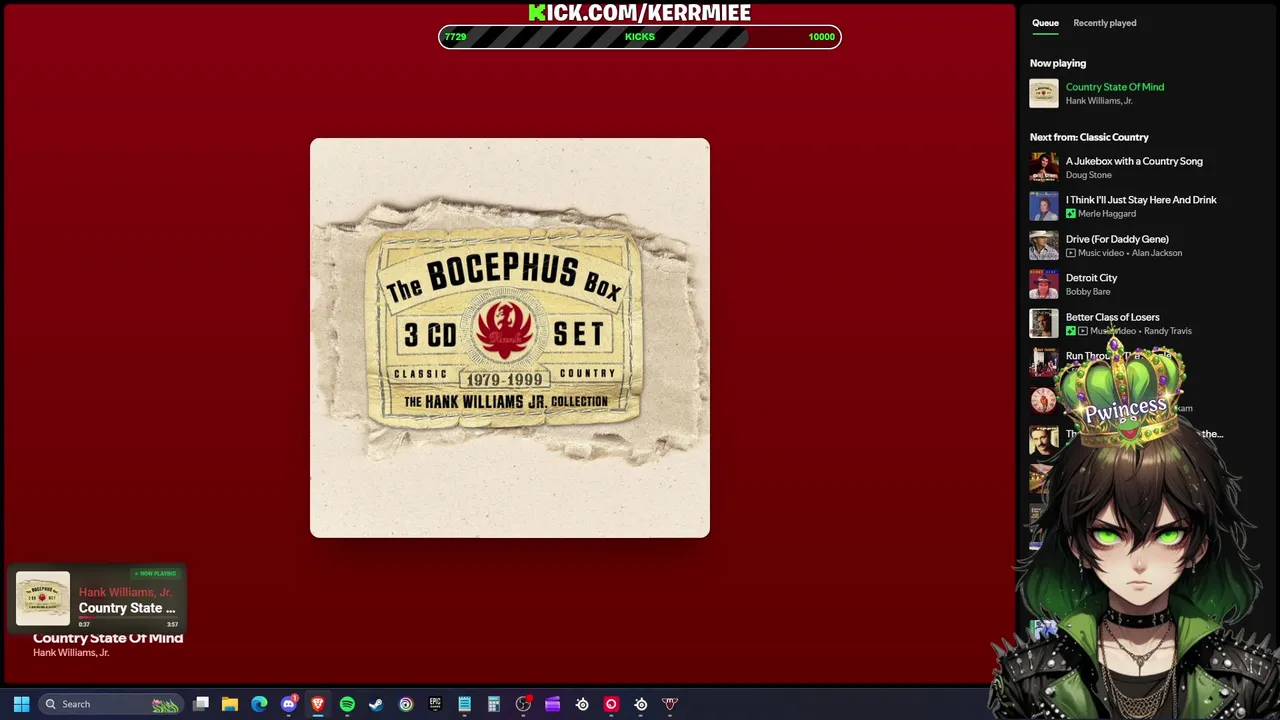
Task: Click the Kicks goal progress bar
Action: [x=640, y=37]
